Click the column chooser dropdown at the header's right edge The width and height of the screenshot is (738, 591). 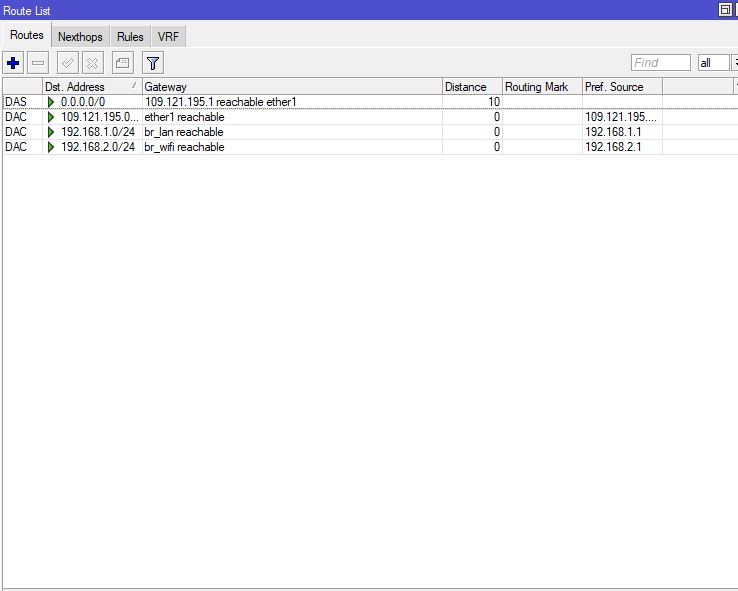pyautogui.click(x=735, y=87)
